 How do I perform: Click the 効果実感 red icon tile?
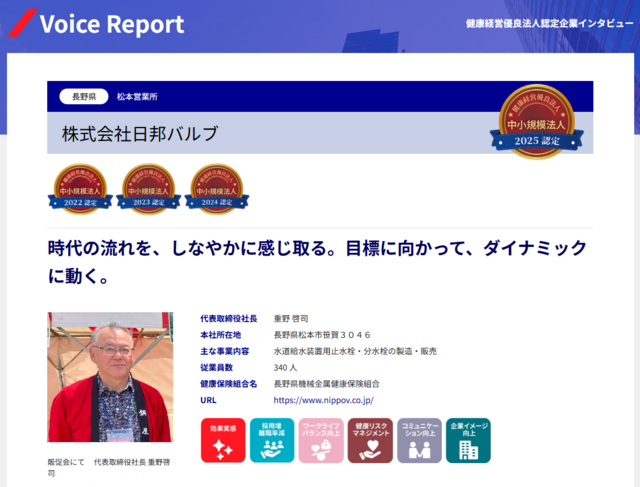point(222,440)
